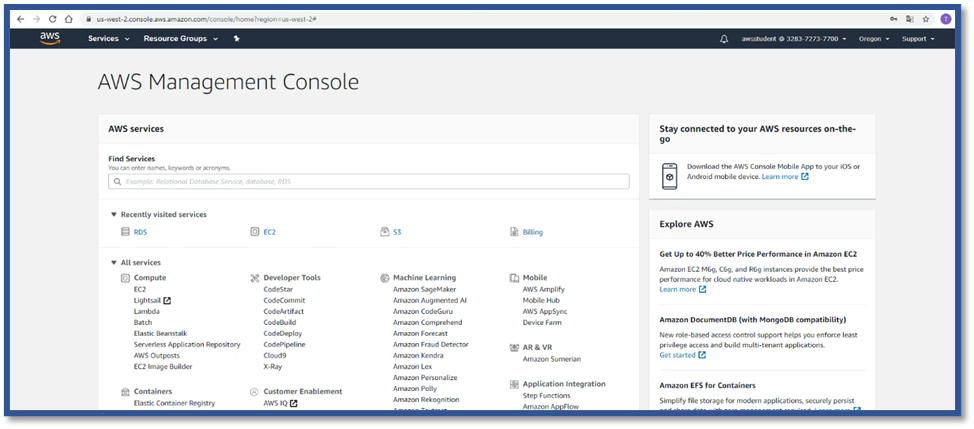Open the notifications bell icon
This screenshot has height=429, width=974.
(724, 38)
